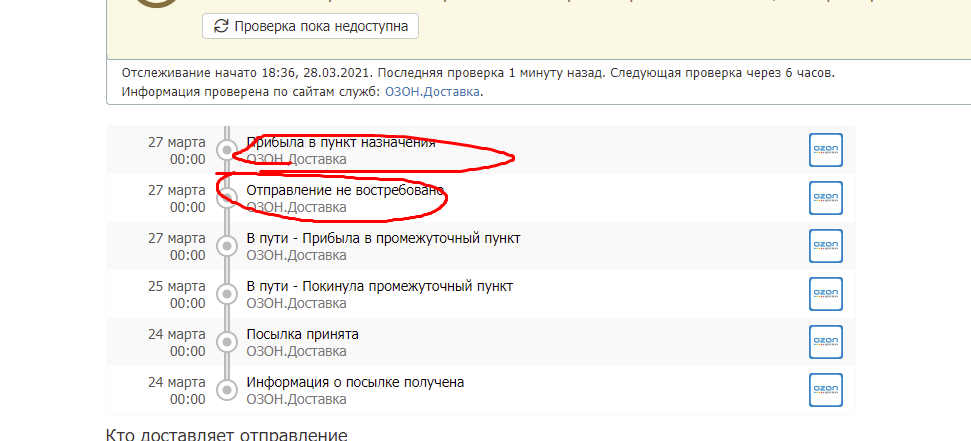Click the '25 марта' date label
The height and width of the screenshot is (441, 971).
(176, 286)
